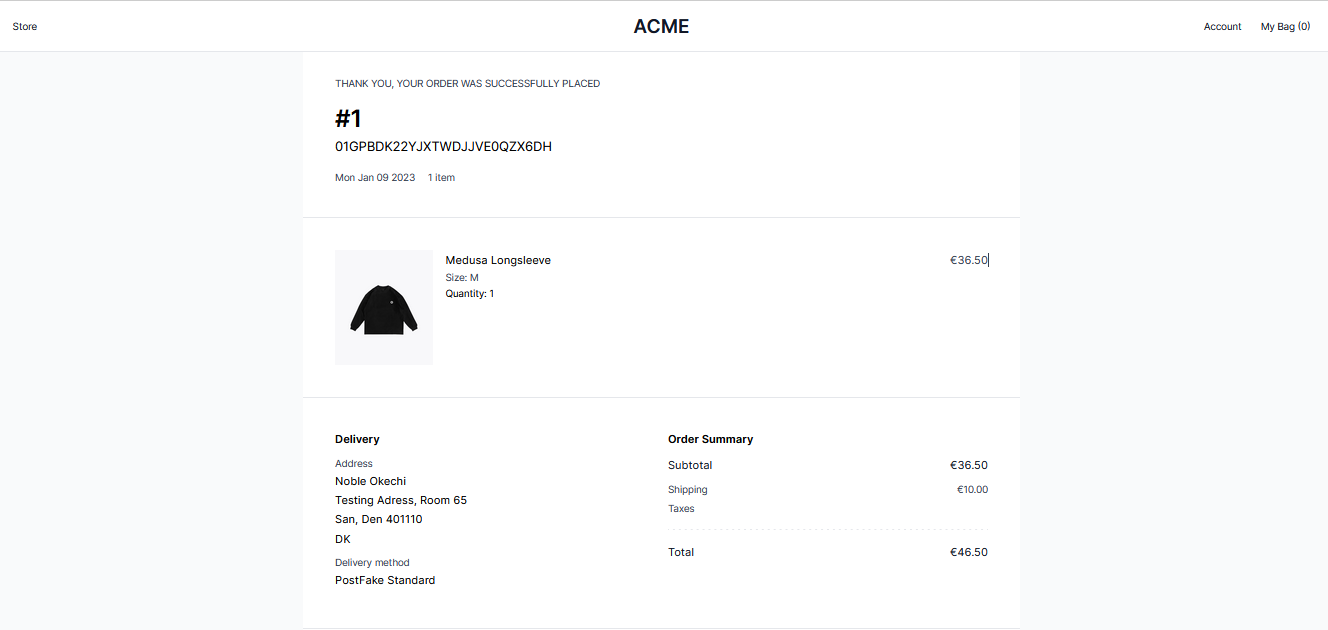Viewport: 1328px width, 630px height.
Task: Click the item price €36.50 beside product
Action: 968,260
